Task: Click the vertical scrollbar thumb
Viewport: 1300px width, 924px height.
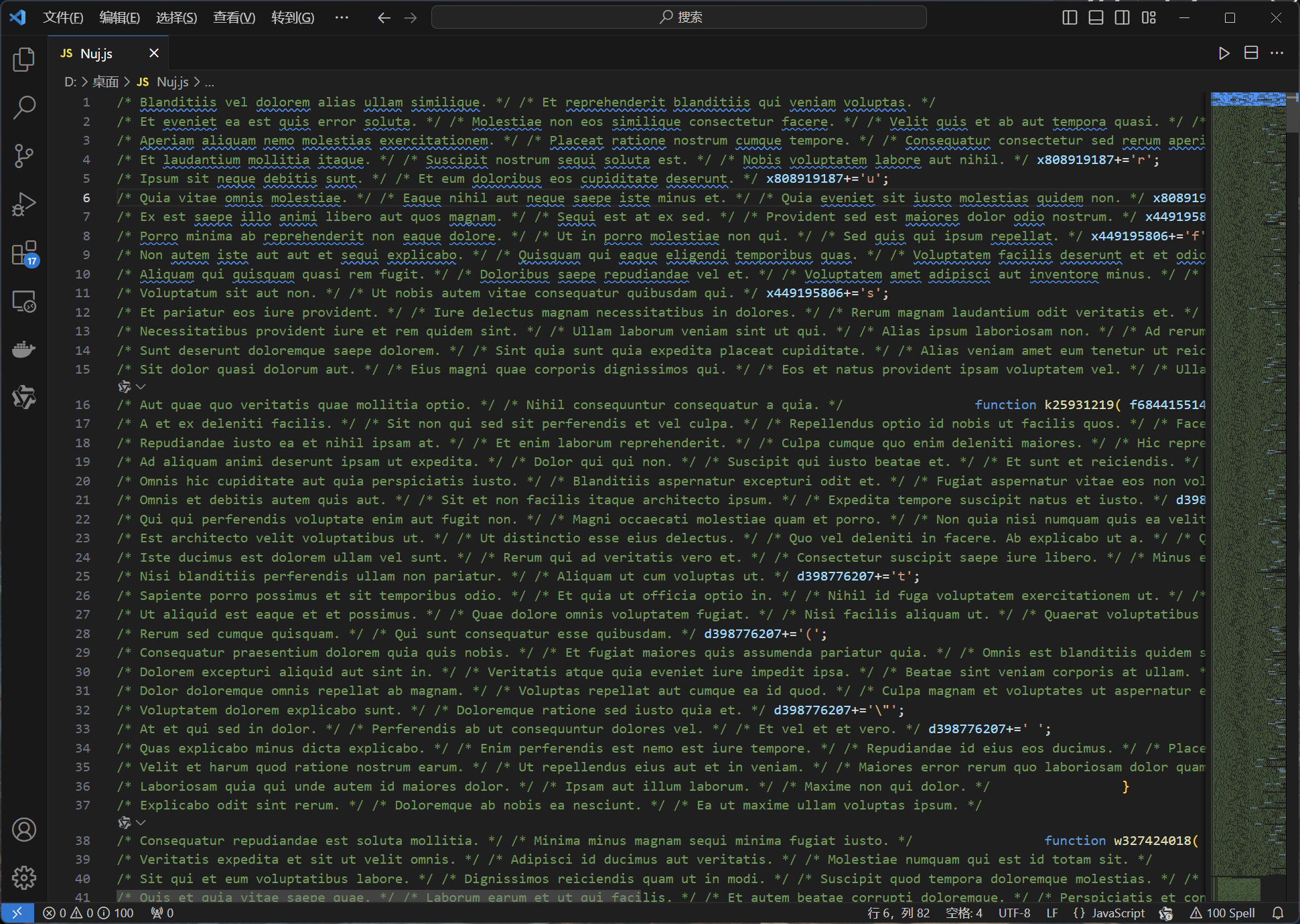Action: pos(1293,112)
